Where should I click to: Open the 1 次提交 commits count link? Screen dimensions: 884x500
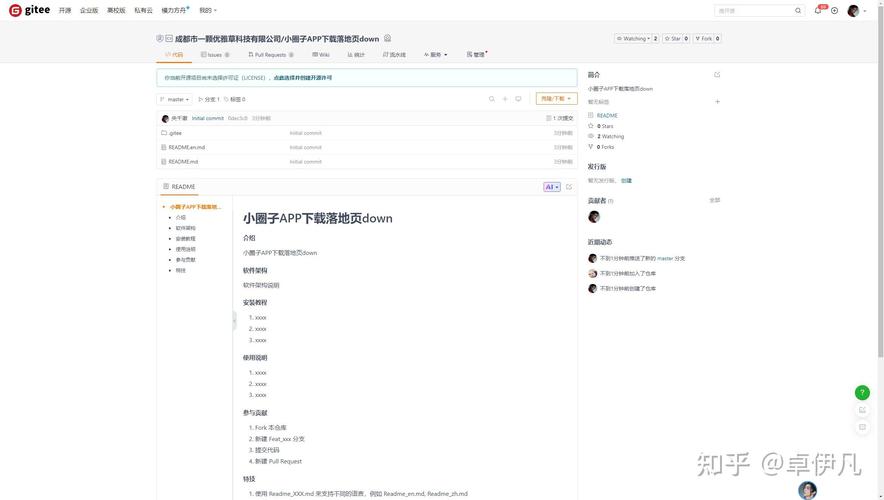(559, 118)
